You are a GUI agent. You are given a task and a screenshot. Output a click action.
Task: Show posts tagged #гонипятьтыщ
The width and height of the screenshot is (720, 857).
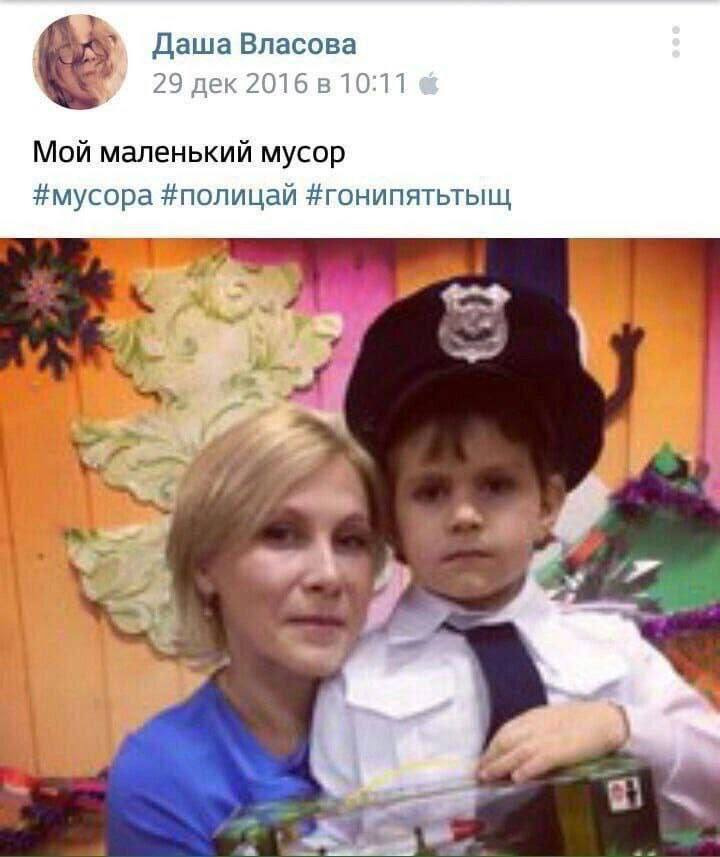tap(408, 195)
